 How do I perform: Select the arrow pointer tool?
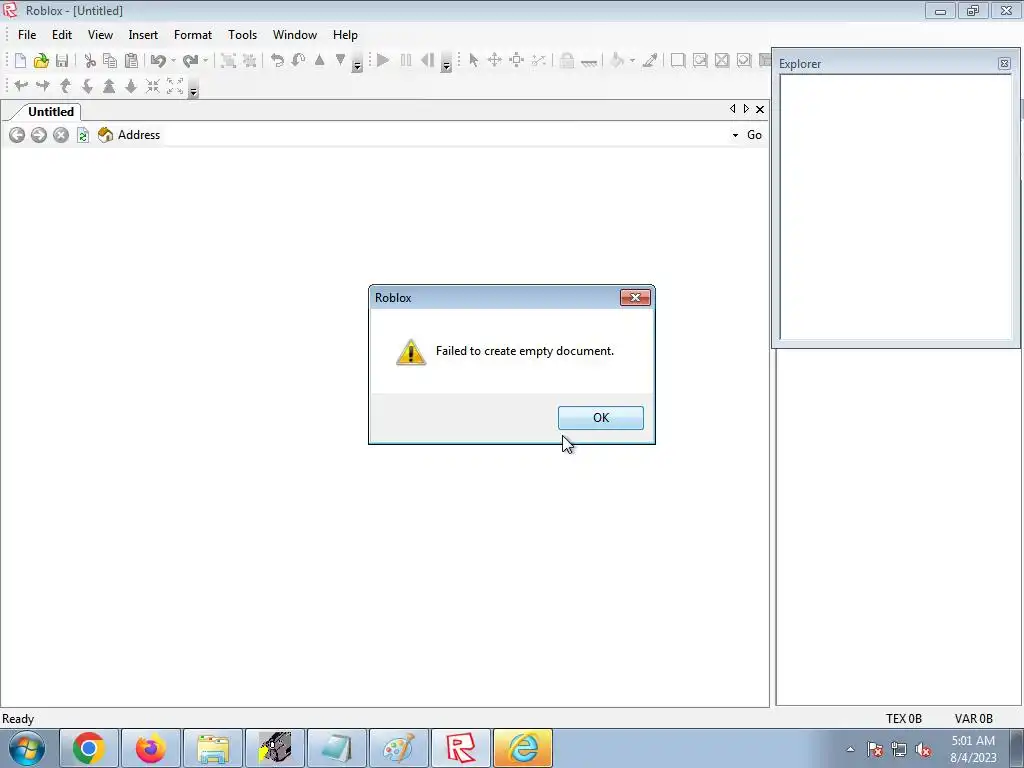click(x=474, y=61)
